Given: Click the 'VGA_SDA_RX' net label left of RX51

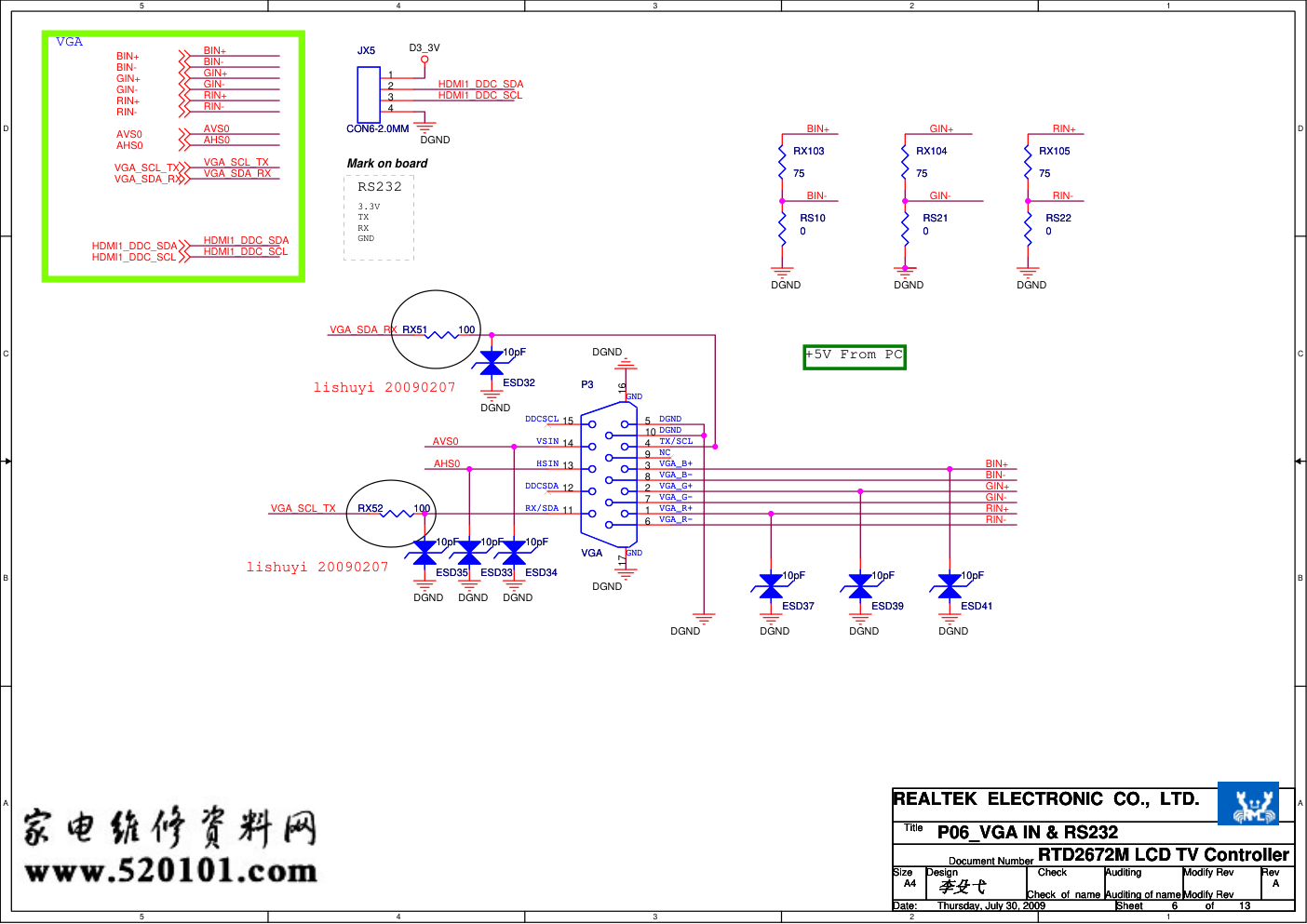Looking at the screenshot, I should 363,329.
